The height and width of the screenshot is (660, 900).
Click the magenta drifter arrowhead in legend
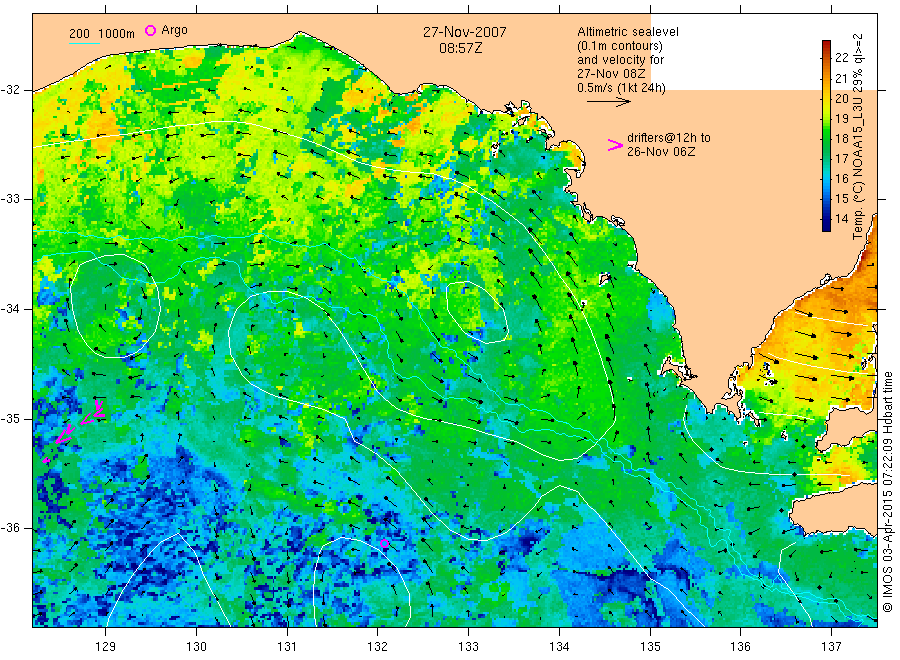point(615,145)
